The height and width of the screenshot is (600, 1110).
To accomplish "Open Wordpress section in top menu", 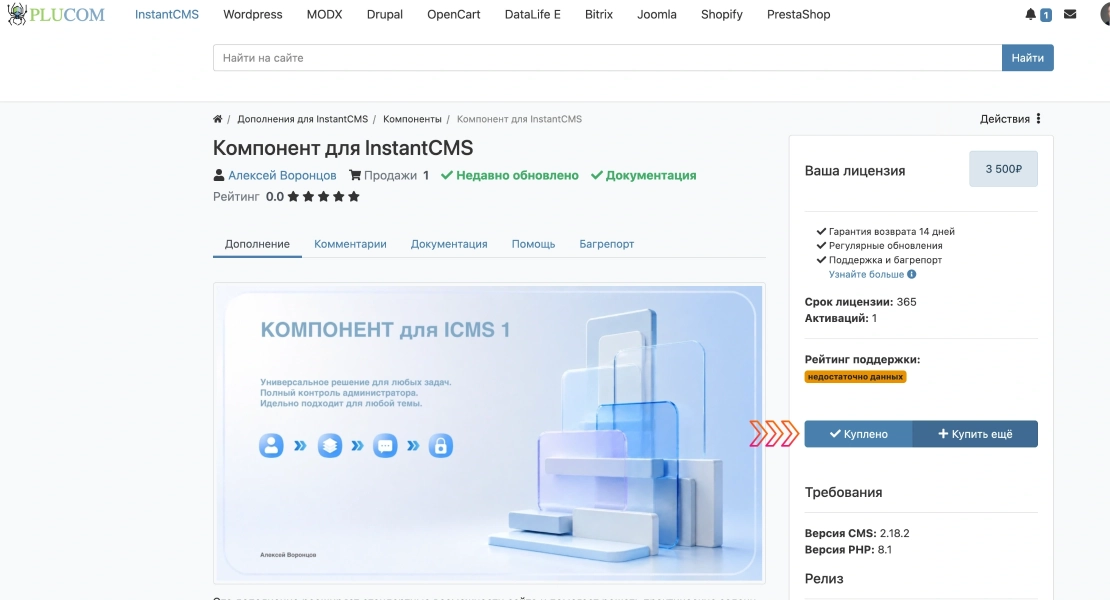I will pyautogui.click(x=253, y=14).
